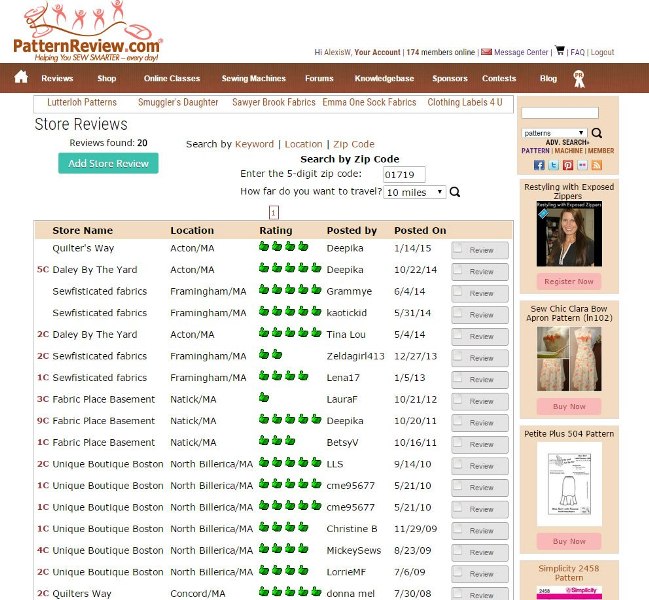The width and height of the screenshot is (649, 600).
Task: Click two-thumb rating by Zeldagirl413
Action: coord(271,355)
